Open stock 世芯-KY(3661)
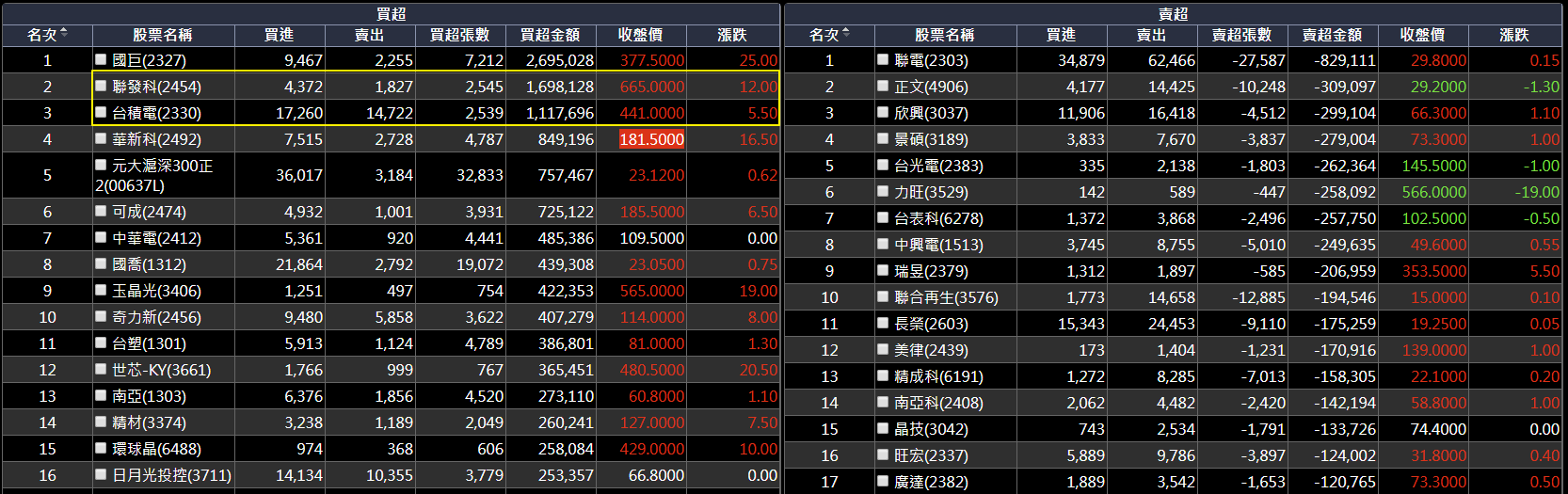Viewport: 1568px width, 494px height. click(161, 370)
